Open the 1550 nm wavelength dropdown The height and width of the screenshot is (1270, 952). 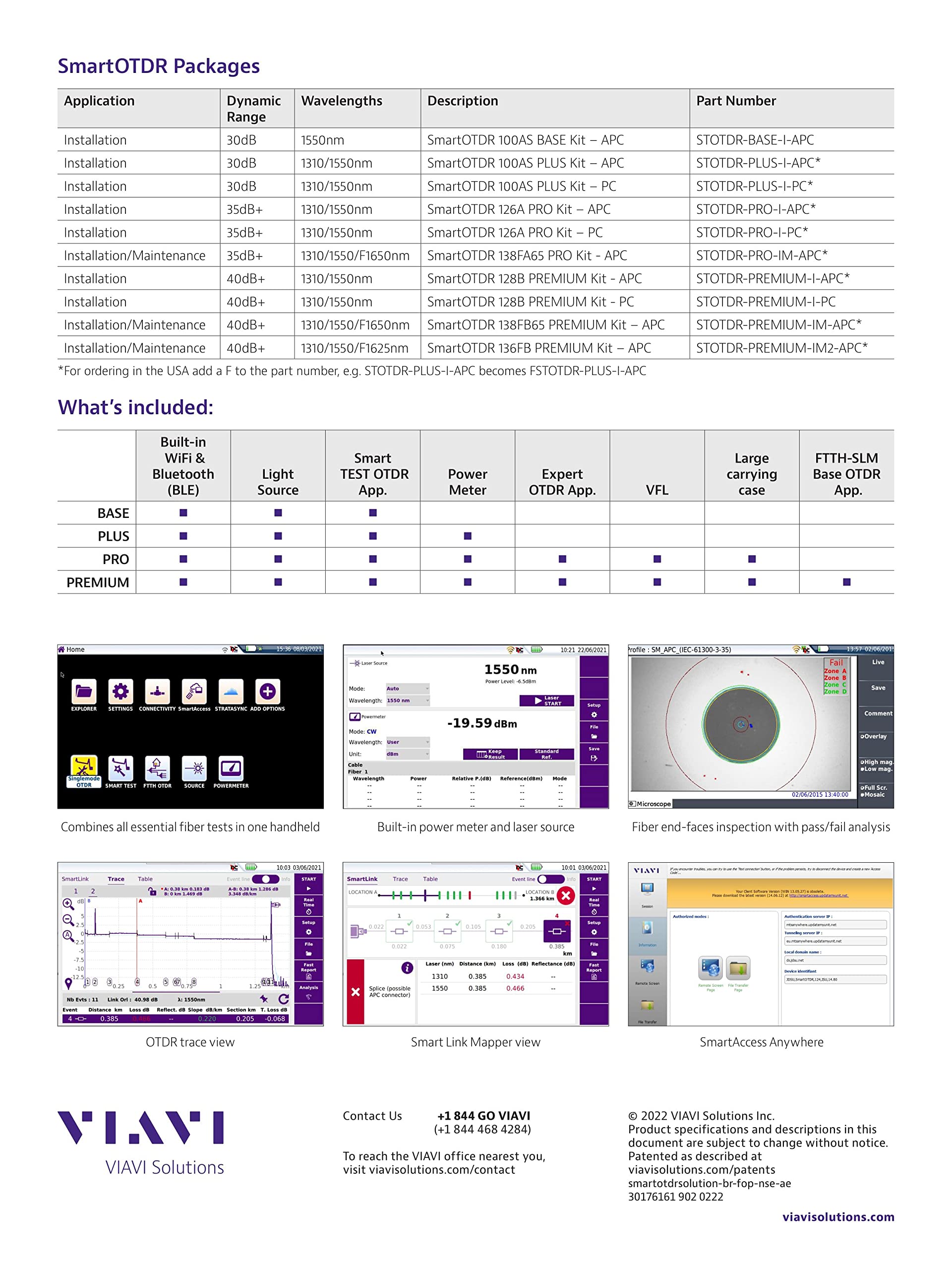[407, 700]
